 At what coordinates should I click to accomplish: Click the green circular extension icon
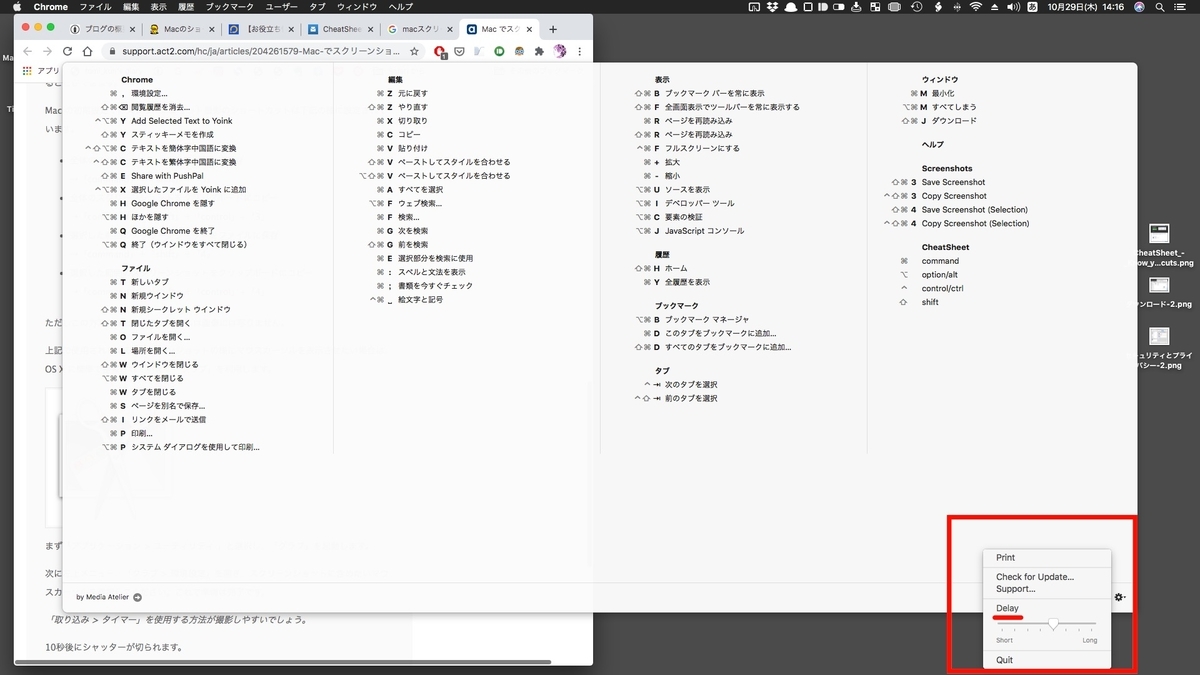499,51
